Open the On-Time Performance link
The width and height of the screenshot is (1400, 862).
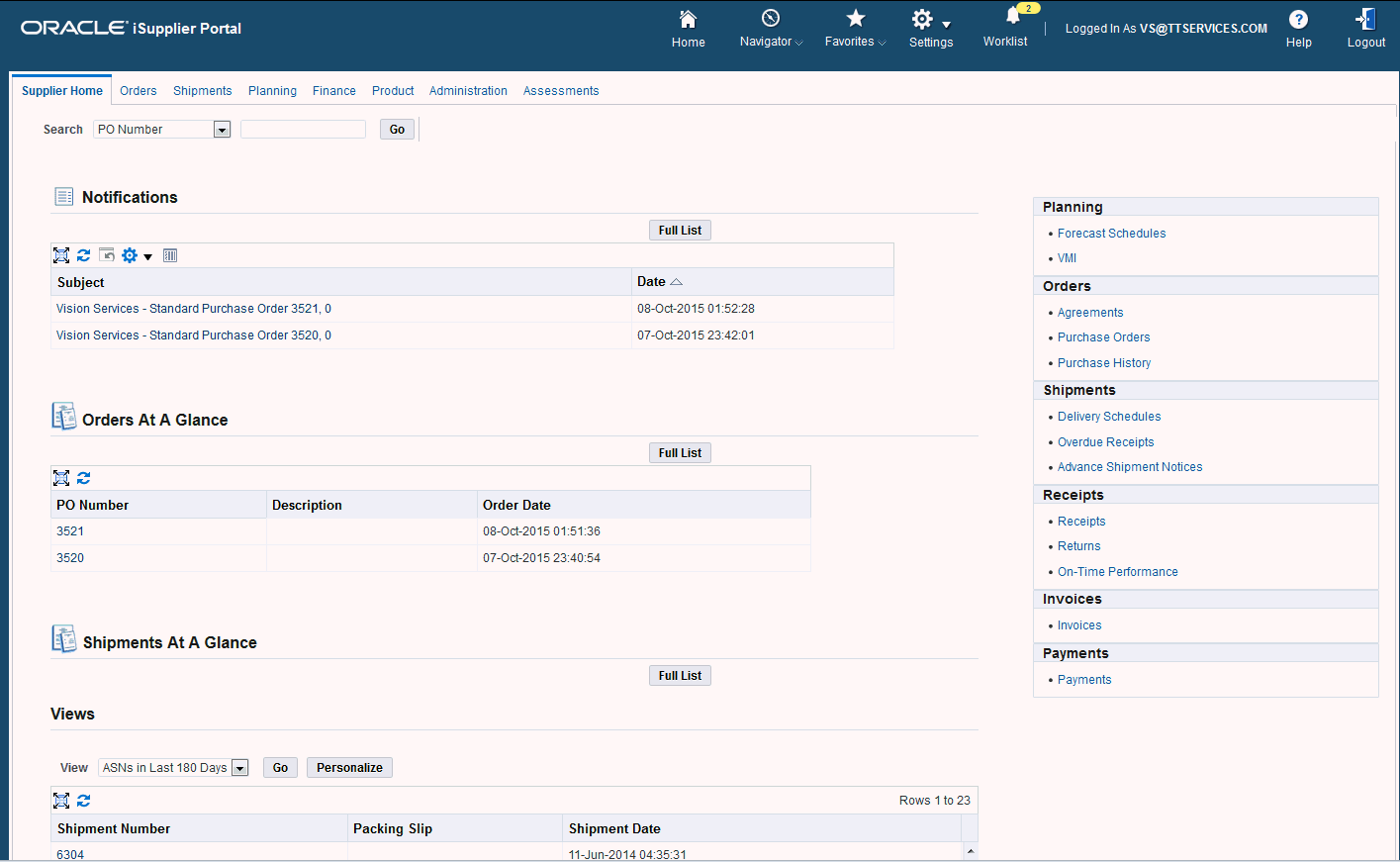click(x=1117, y=572)
